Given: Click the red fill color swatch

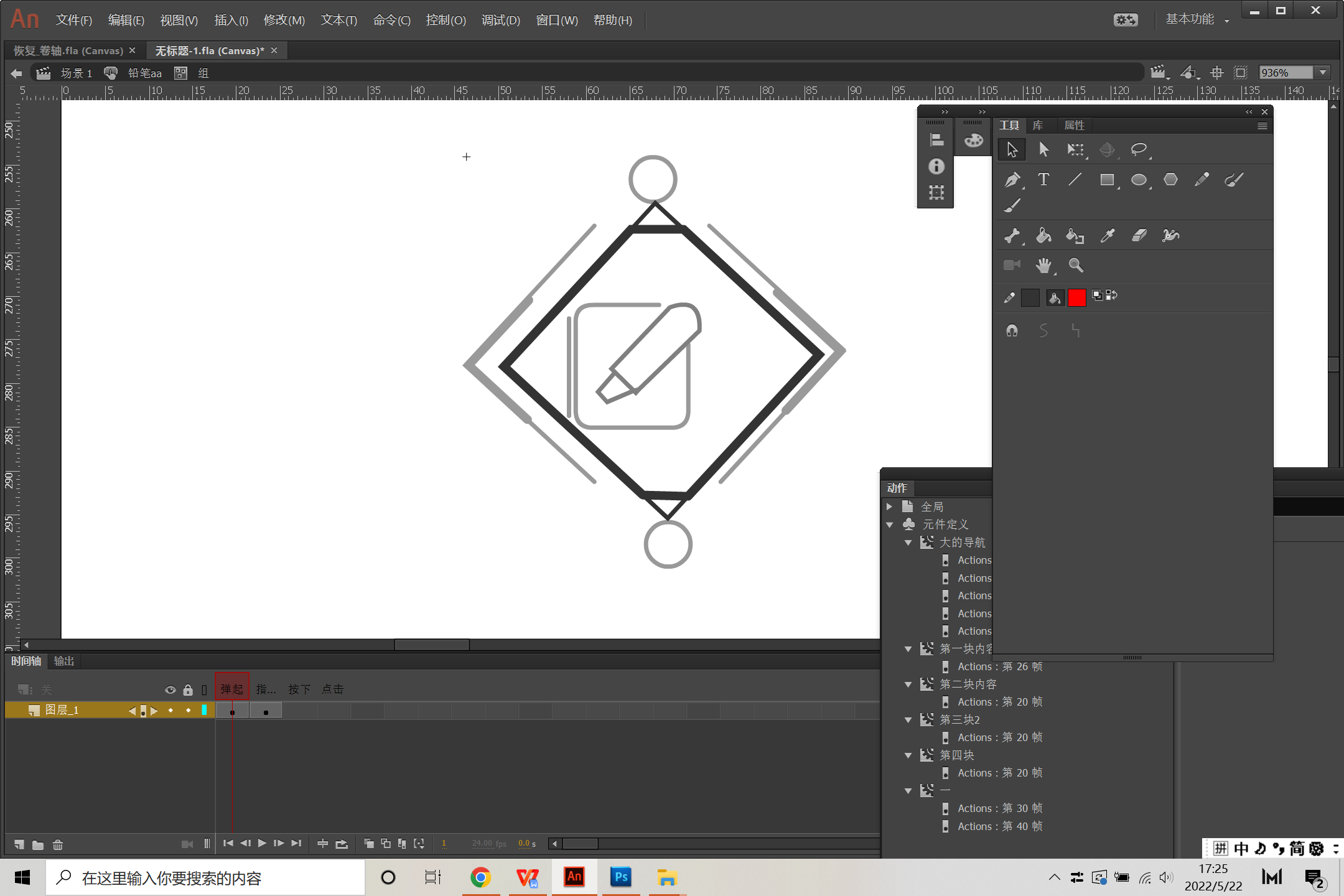Looking at the screenshot, I should pos(1077,297).
